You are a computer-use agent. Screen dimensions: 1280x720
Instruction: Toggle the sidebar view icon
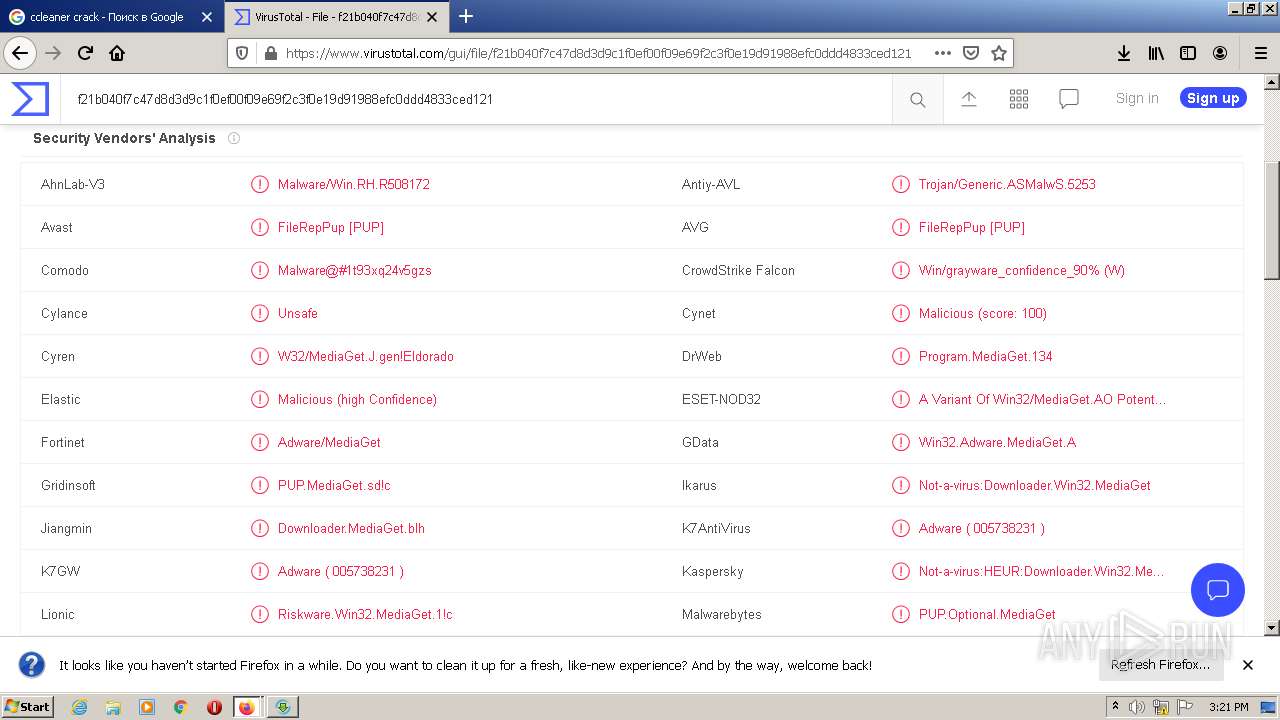click(1188, 53)
